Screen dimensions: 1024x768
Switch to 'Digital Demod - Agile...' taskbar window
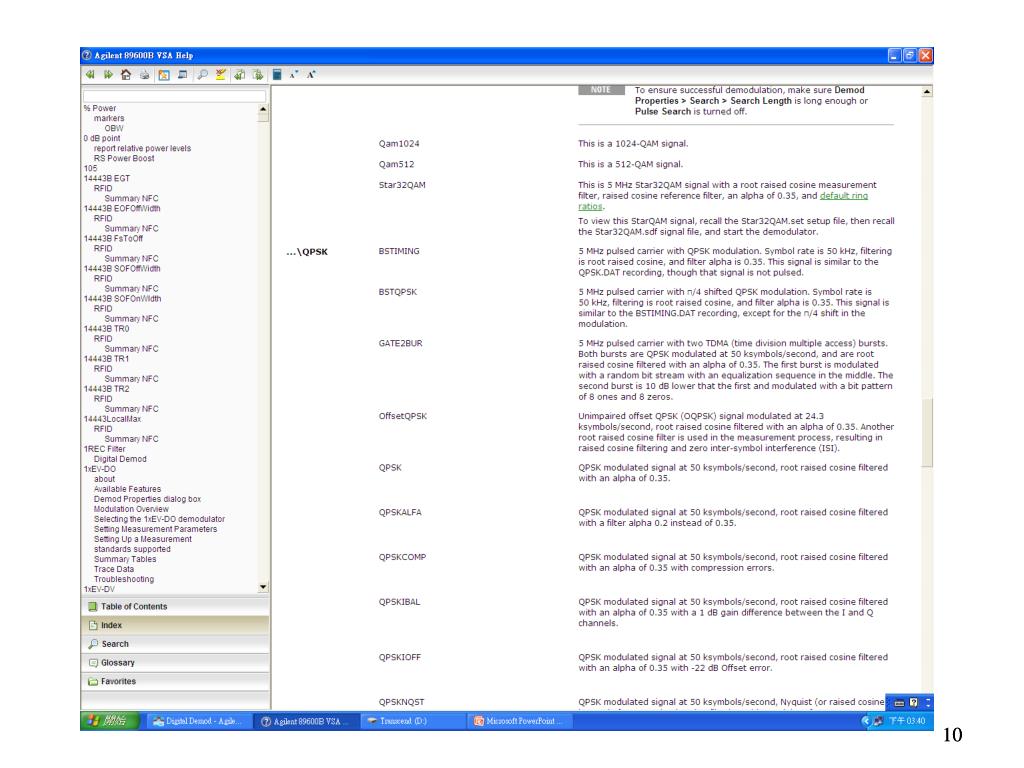197,721
